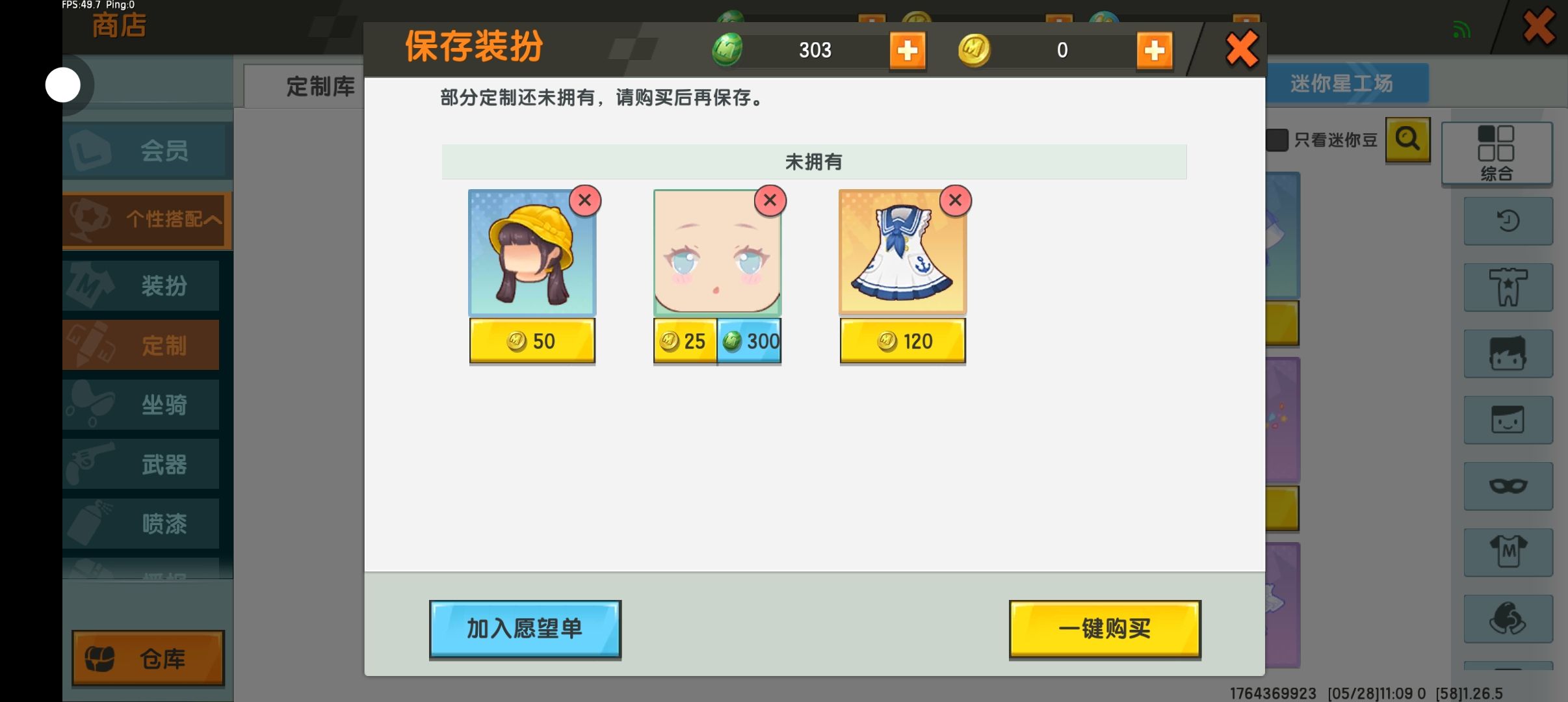Image resolution: width=1568 pixels, height=702 pixels.
Task: Select the sailor dress thumbnail
Action: click(902, 252)
